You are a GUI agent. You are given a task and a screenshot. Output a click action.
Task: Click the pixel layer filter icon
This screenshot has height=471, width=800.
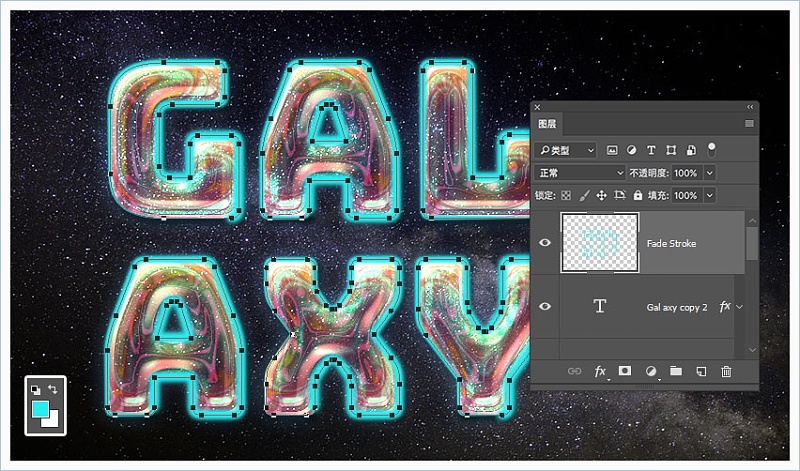coord(612,150)
